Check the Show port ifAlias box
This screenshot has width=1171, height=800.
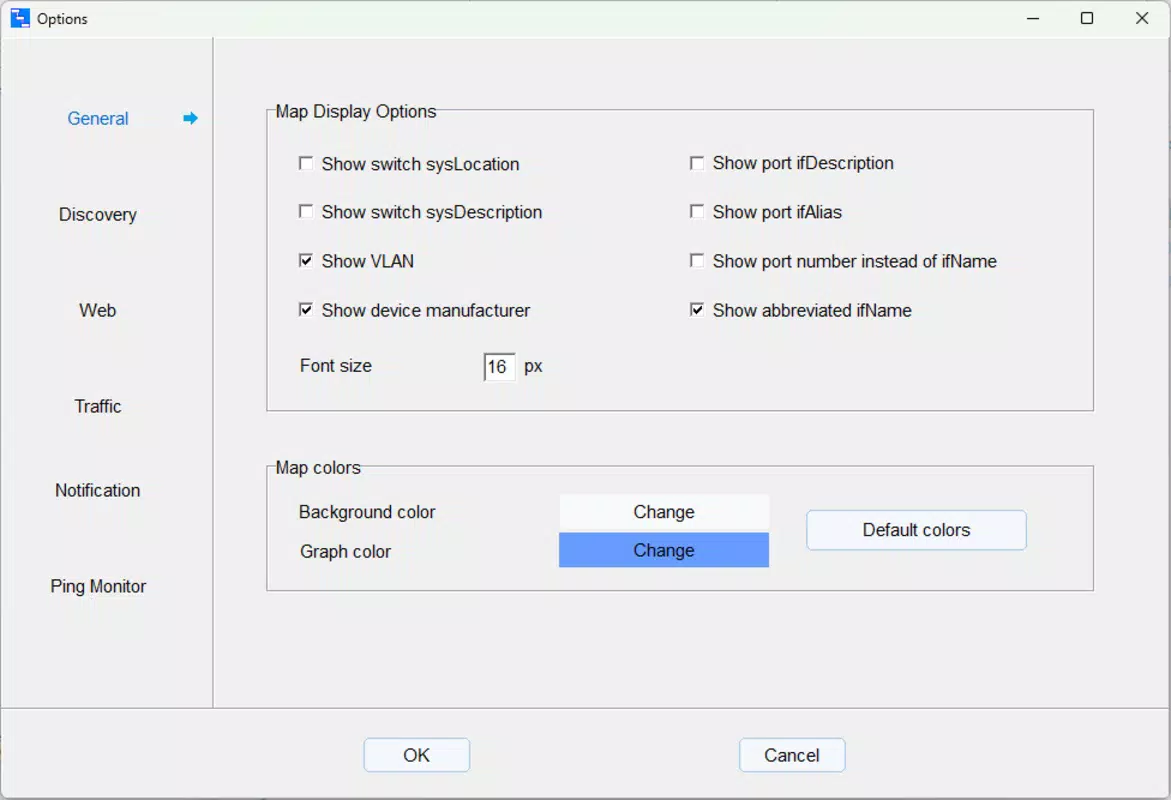(x=697, y=211)
